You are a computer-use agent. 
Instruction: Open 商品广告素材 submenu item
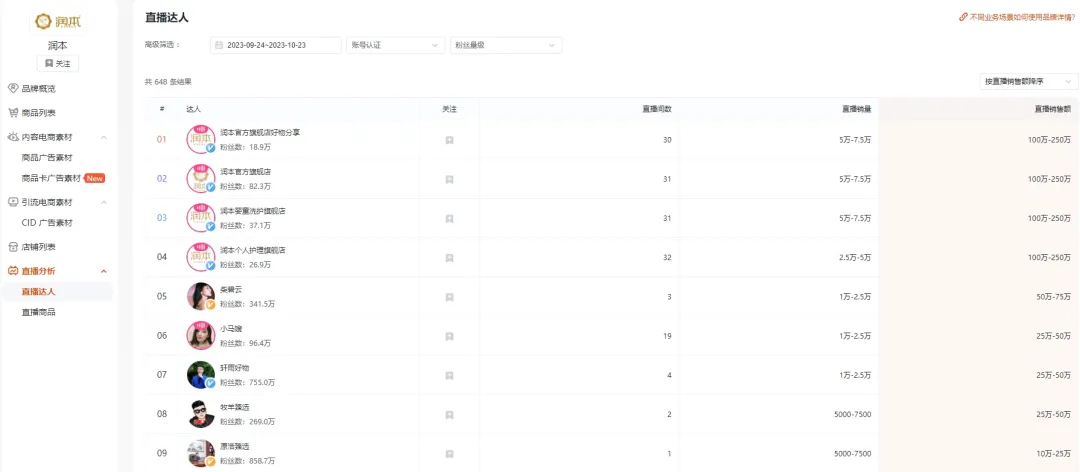click(47, 157)
